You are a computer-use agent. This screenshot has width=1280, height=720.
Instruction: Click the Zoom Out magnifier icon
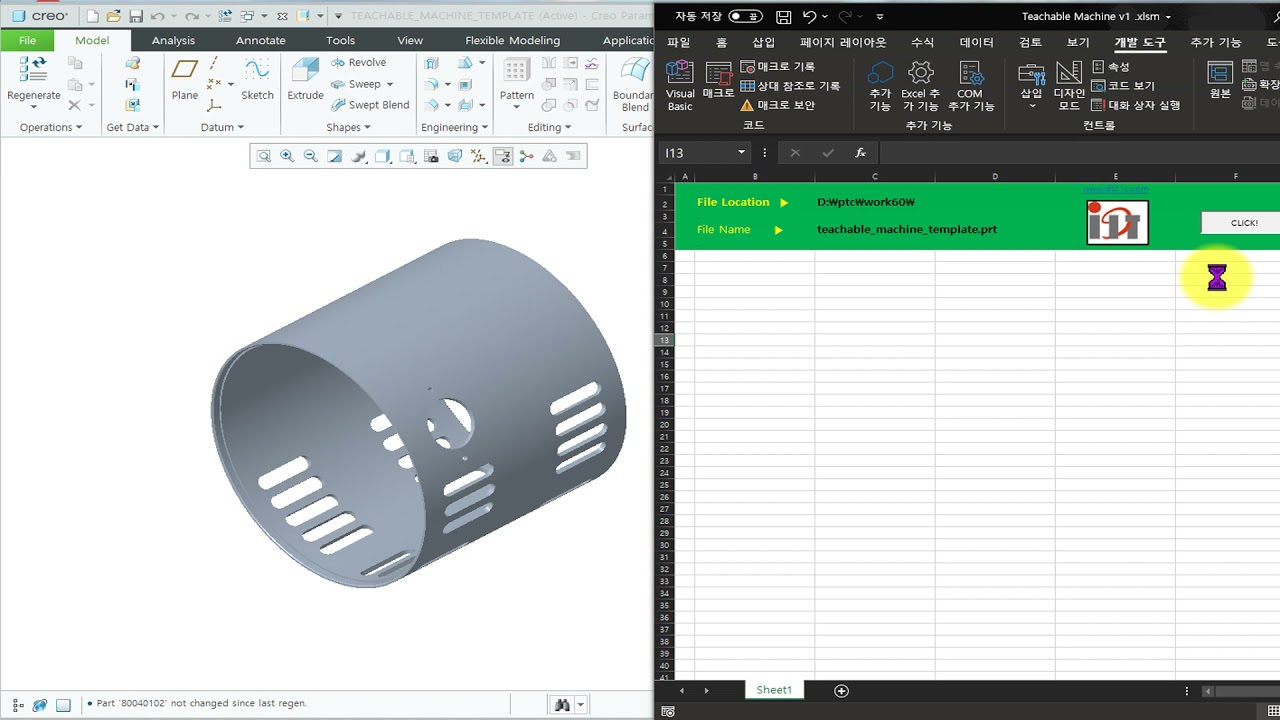(x=310, y=156)
